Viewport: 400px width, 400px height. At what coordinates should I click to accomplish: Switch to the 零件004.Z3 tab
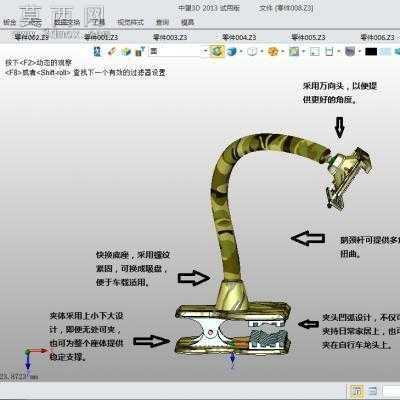click(239, 37)
